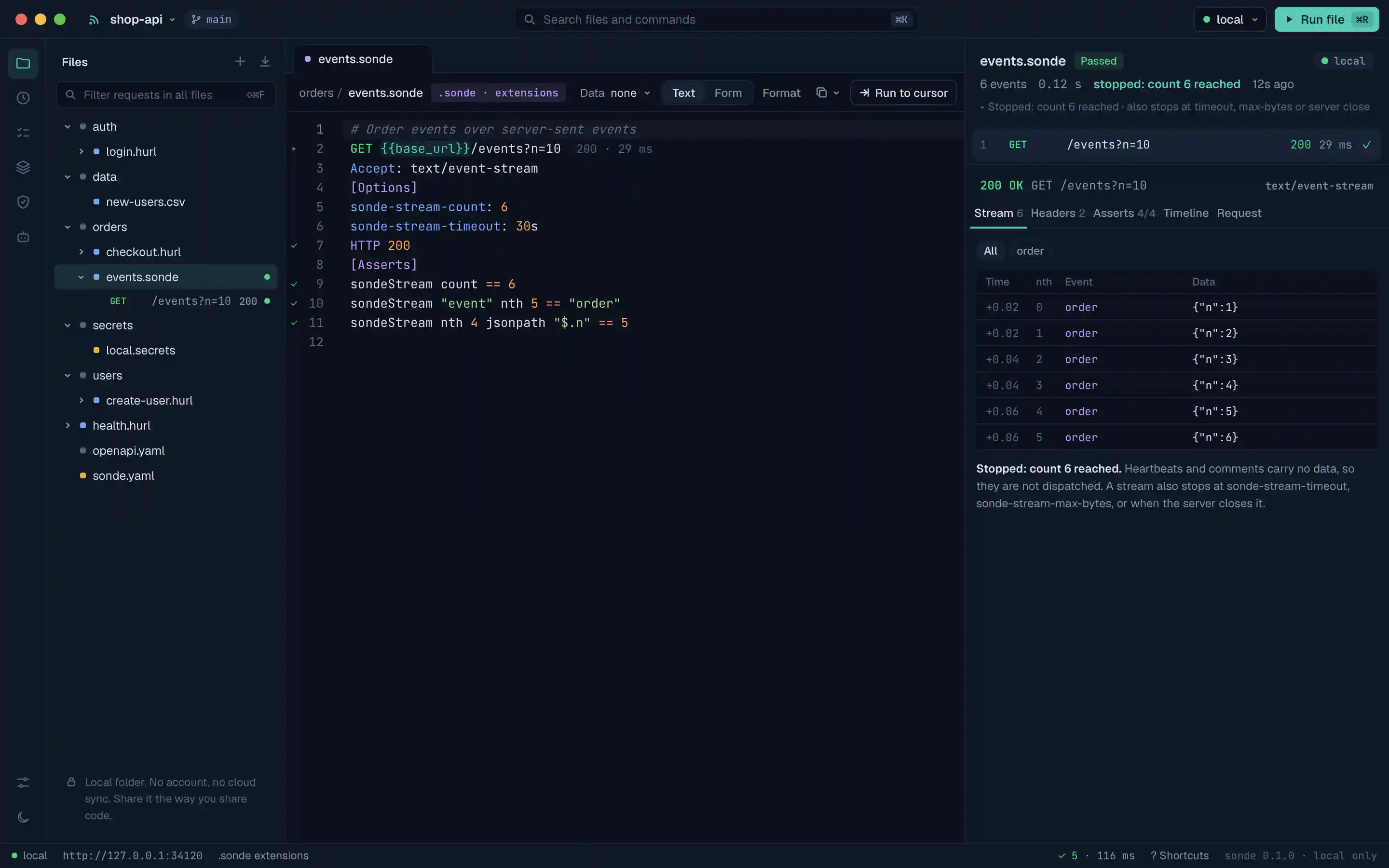Open the Request tab
Screen dimensions: 1389x868
(1239, 213)
